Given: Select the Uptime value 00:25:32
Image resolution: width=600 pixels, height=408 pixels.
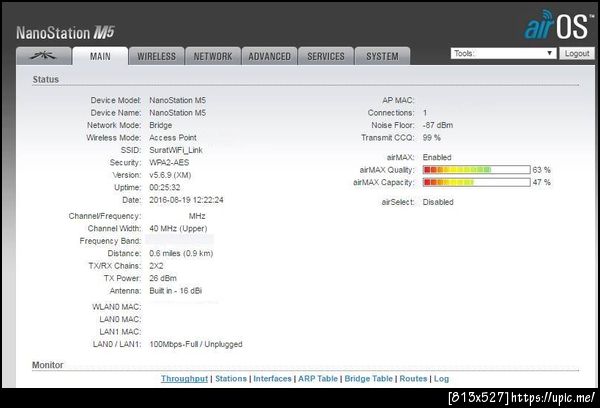Looking at the screenshot, I should (x=165, y=188).
